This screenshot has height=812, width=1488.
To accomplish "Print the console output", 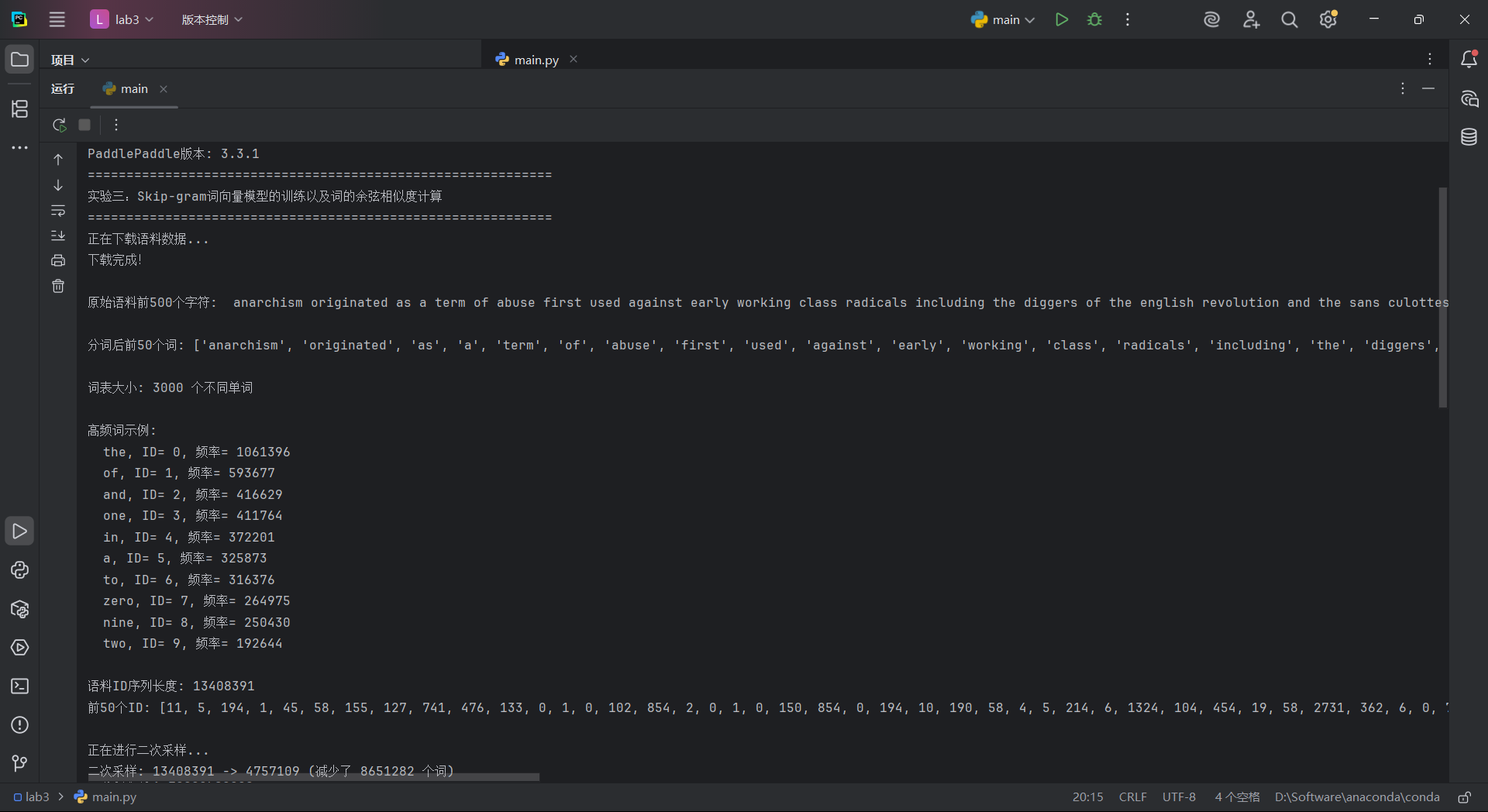I will coord(58,260).
